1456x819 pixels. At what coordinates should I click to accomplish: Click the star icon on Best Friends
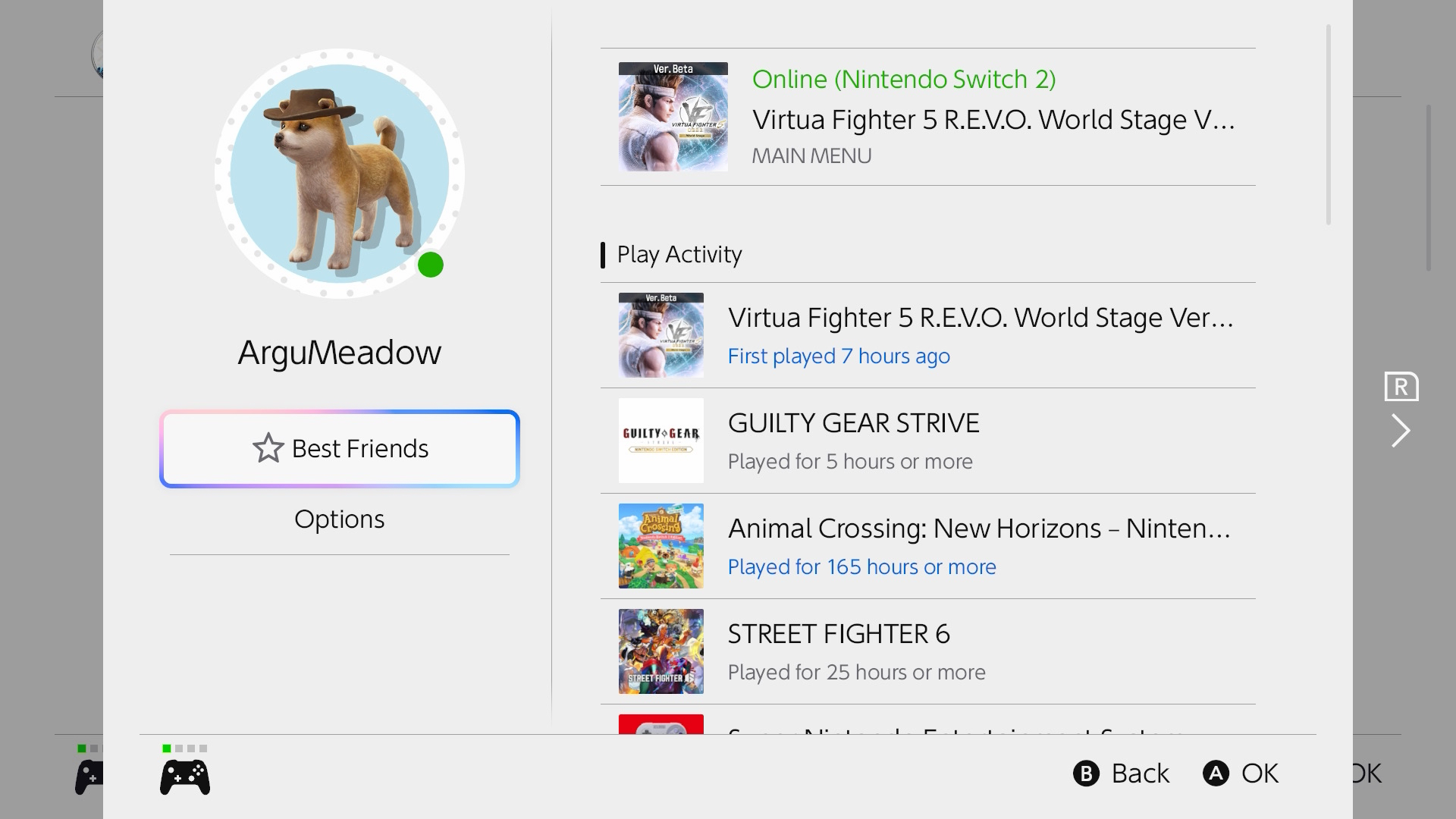pos(268,448)
